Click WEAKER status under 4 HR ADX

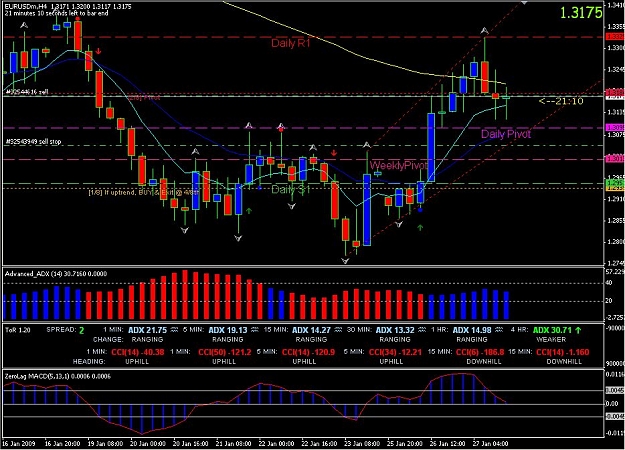click(x=551, y=340)
